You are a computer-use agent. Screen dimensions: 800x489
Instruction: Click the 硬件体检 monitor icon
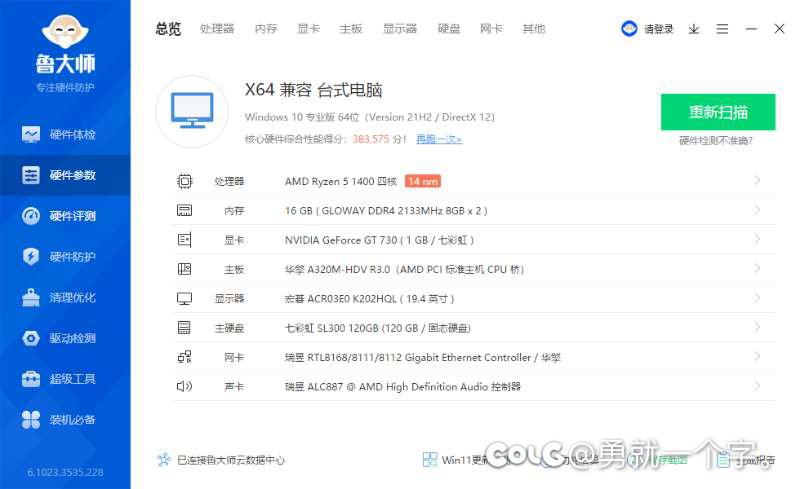click(31, 134)
